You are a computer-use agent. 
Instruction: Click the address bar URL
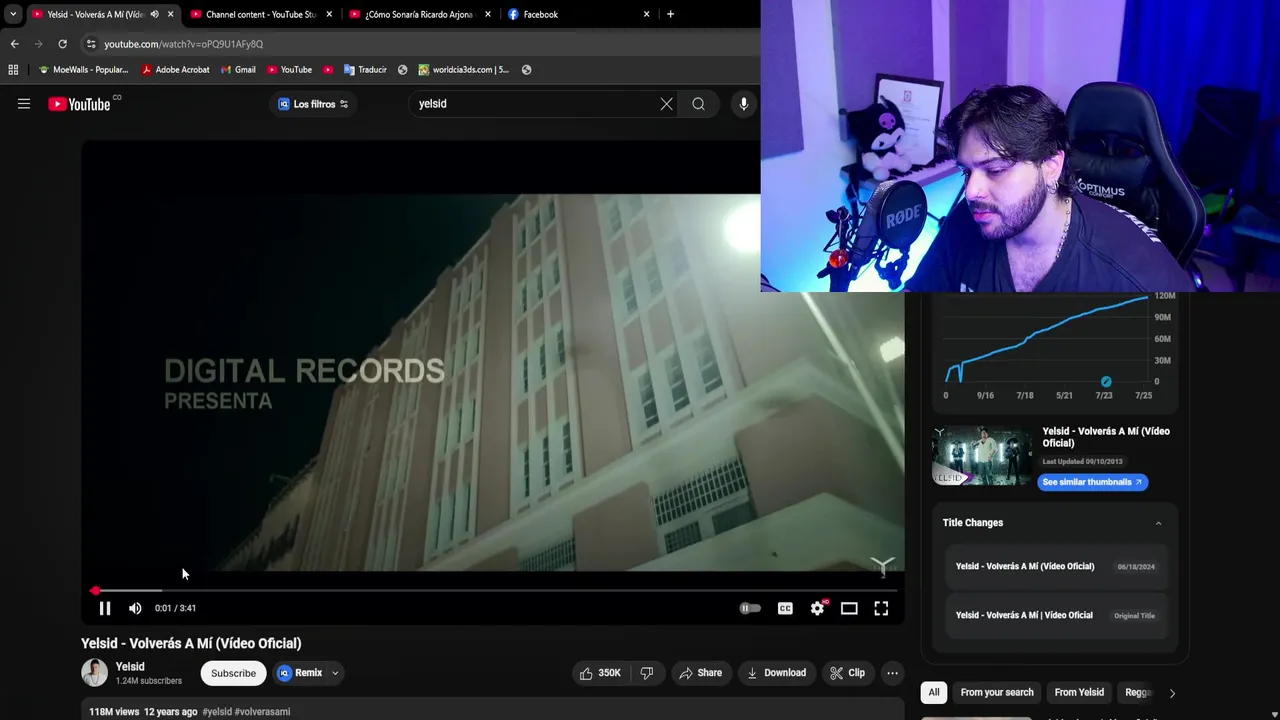[x=184, y=44]
